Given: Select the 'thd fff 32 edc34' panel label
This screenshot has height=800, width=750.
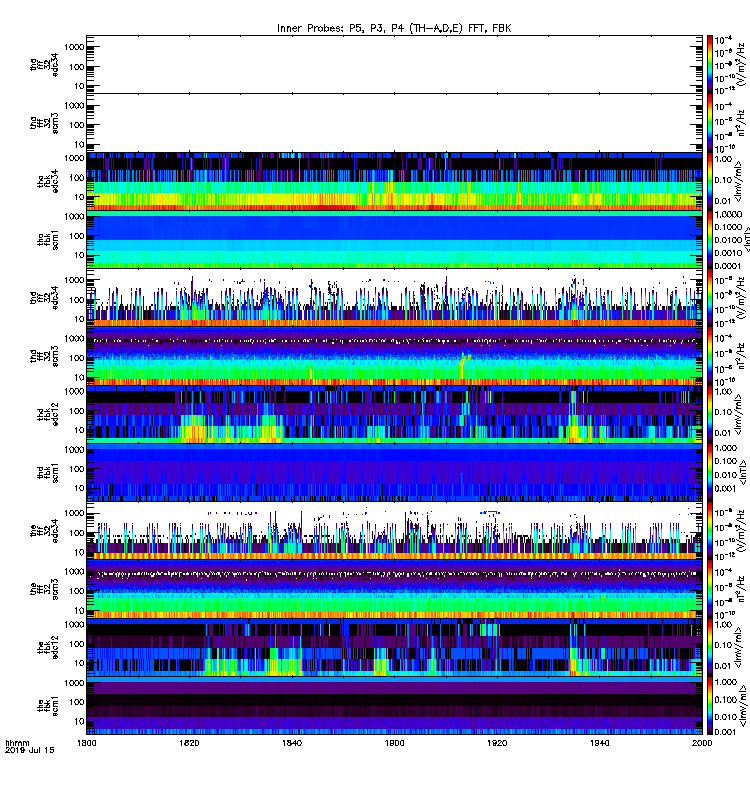Looking at the screenshot, I should tap(44, 297).
